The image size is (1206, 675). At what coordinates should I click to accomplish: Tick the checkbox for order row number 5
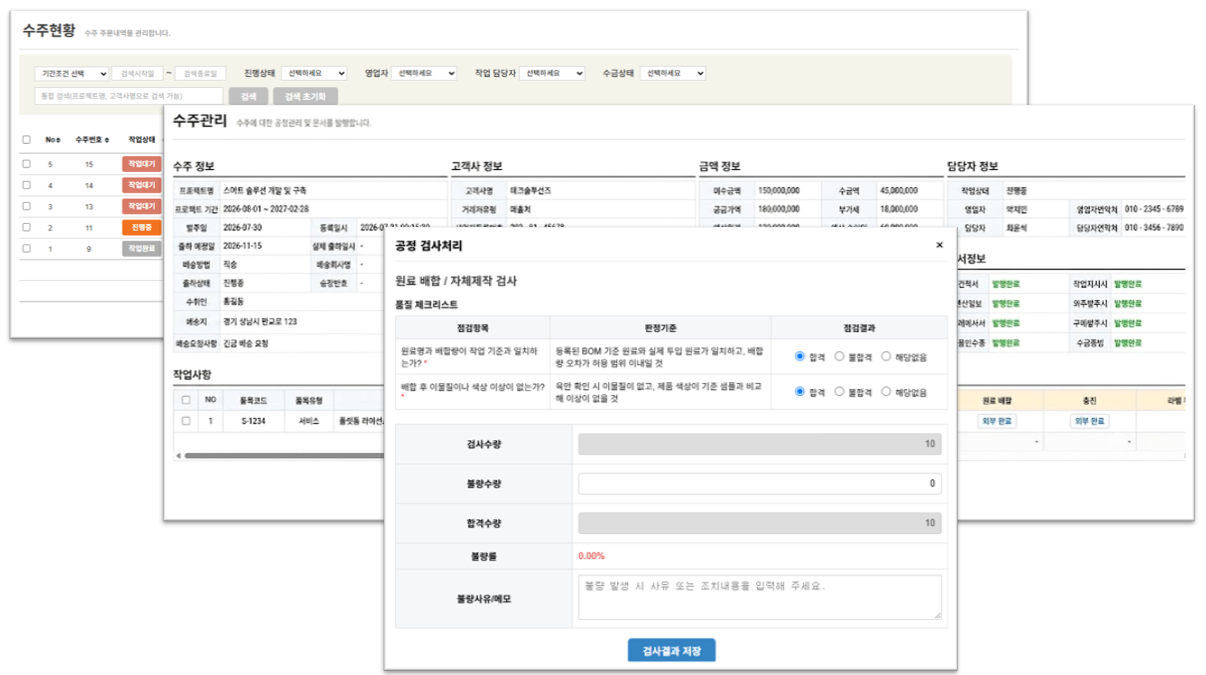click(x=26, y=164)
